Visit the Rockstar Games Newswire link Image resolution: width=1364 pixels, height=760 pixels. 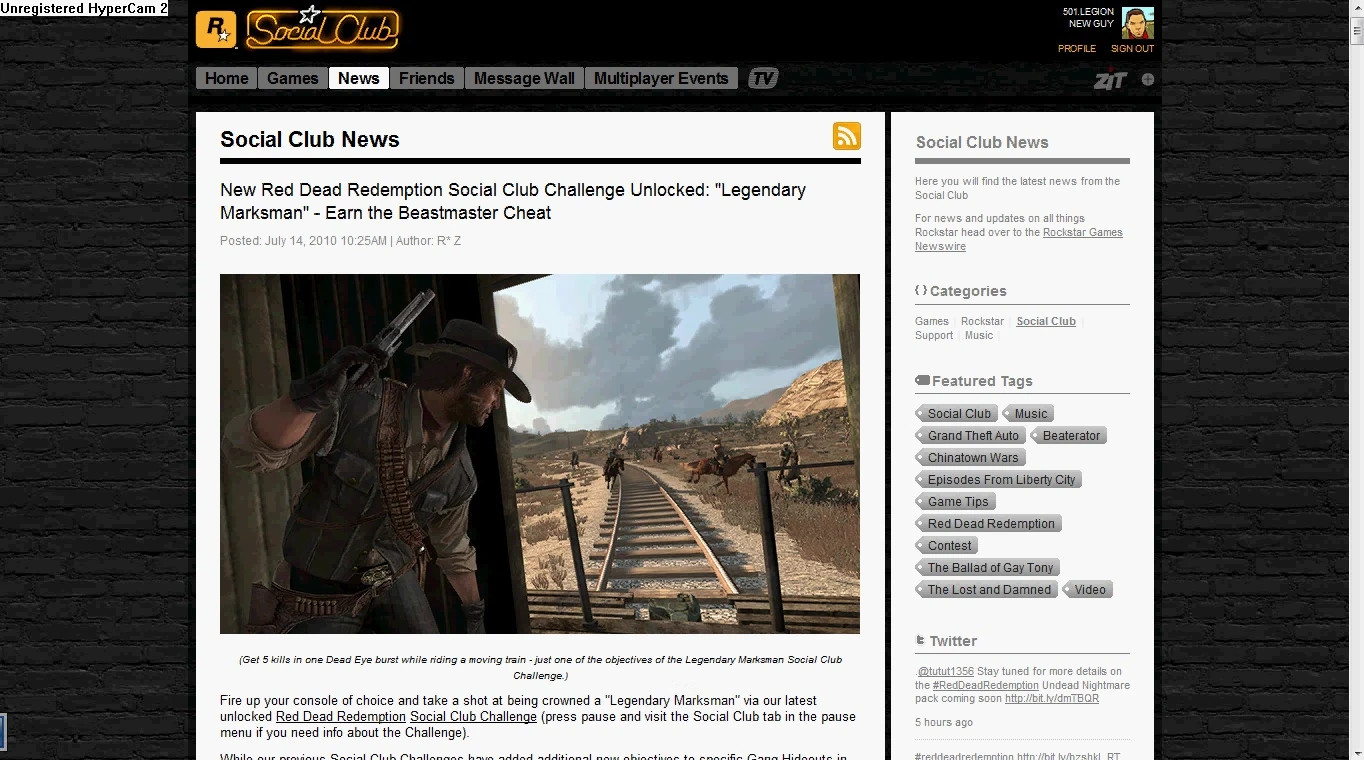click(1019, 239)
